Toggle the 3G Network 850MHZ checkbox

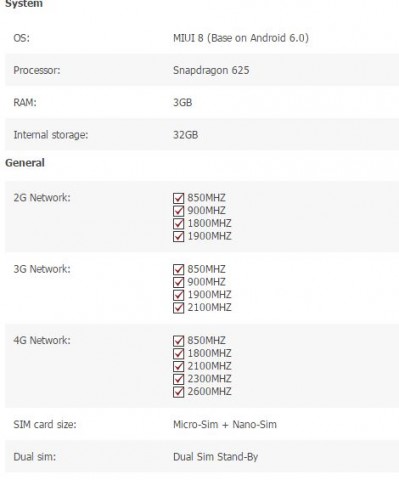point(179,269)
